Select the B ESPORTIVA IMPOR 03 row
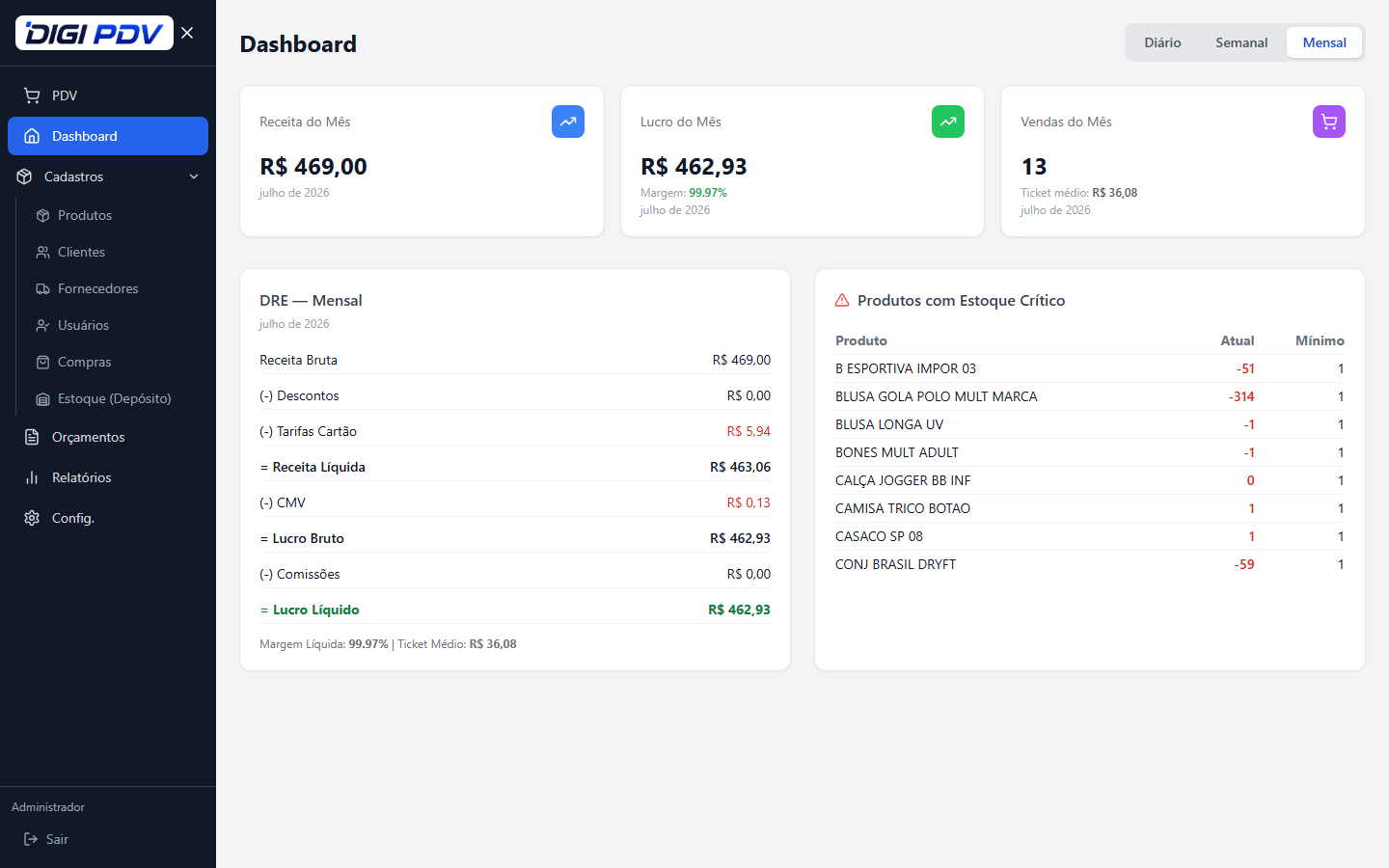The image size is (1389, 868). [1090, 368]
